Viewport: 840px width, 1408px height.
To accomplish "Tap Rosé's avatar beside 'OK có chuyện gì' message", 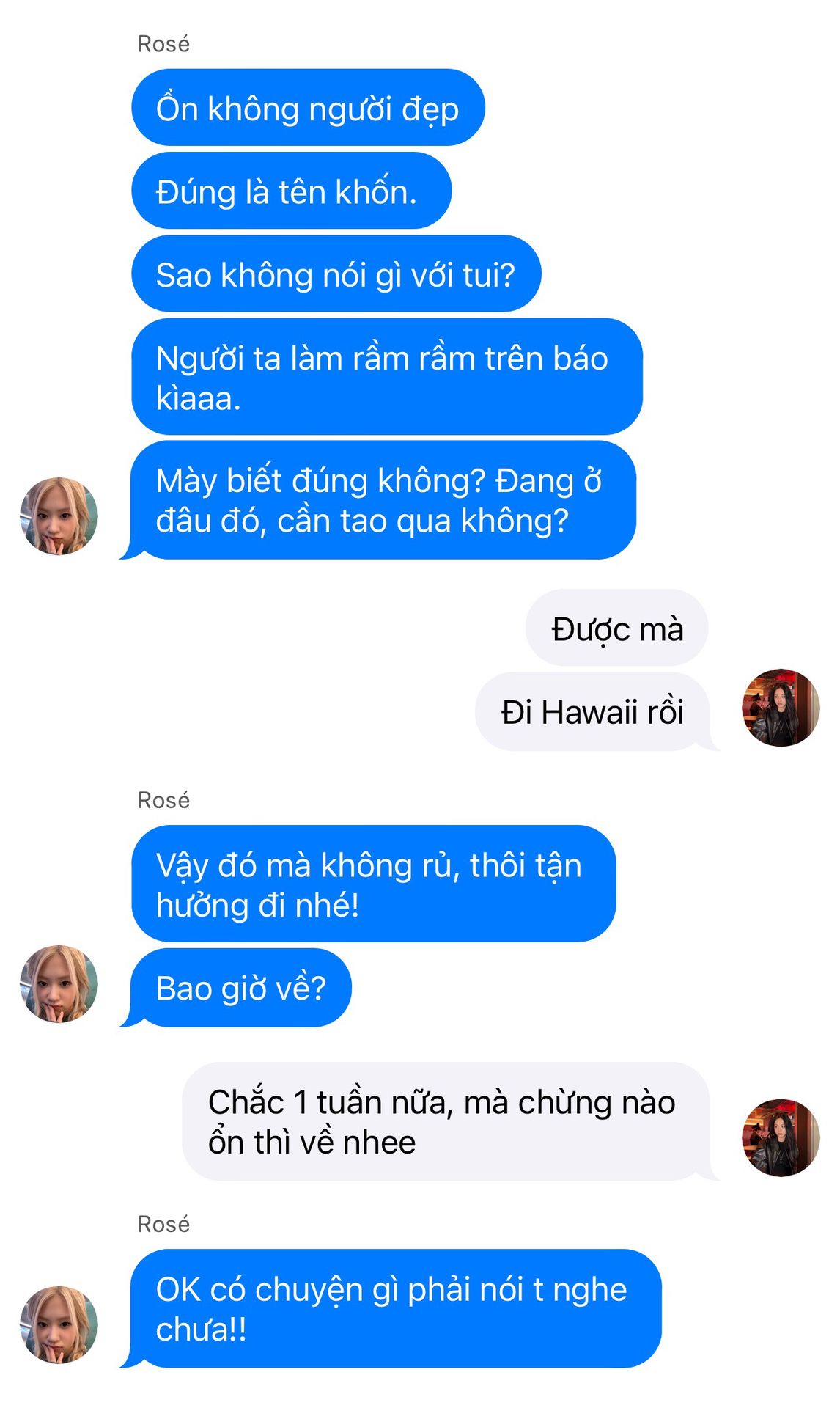I will pos(59,1324).
